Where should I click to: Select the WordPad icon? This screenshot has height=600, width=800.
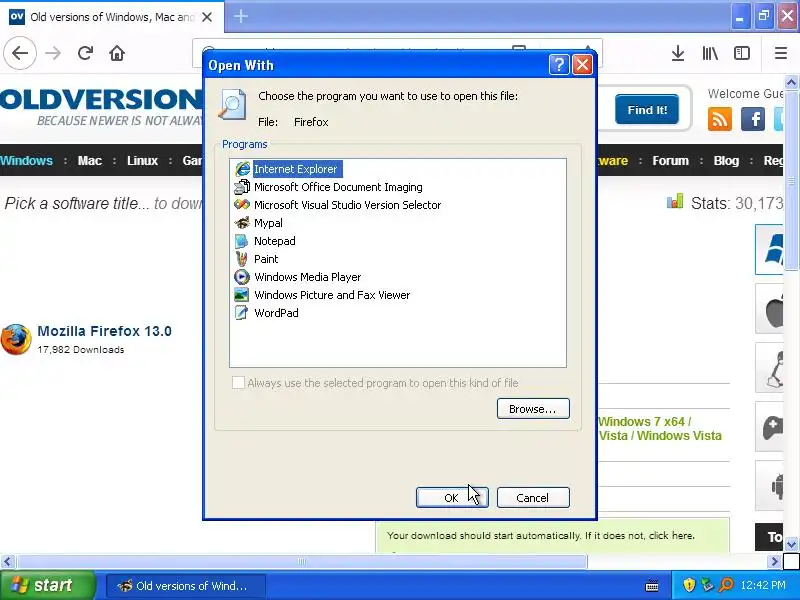pyautogui.click(x=242, y=313)
